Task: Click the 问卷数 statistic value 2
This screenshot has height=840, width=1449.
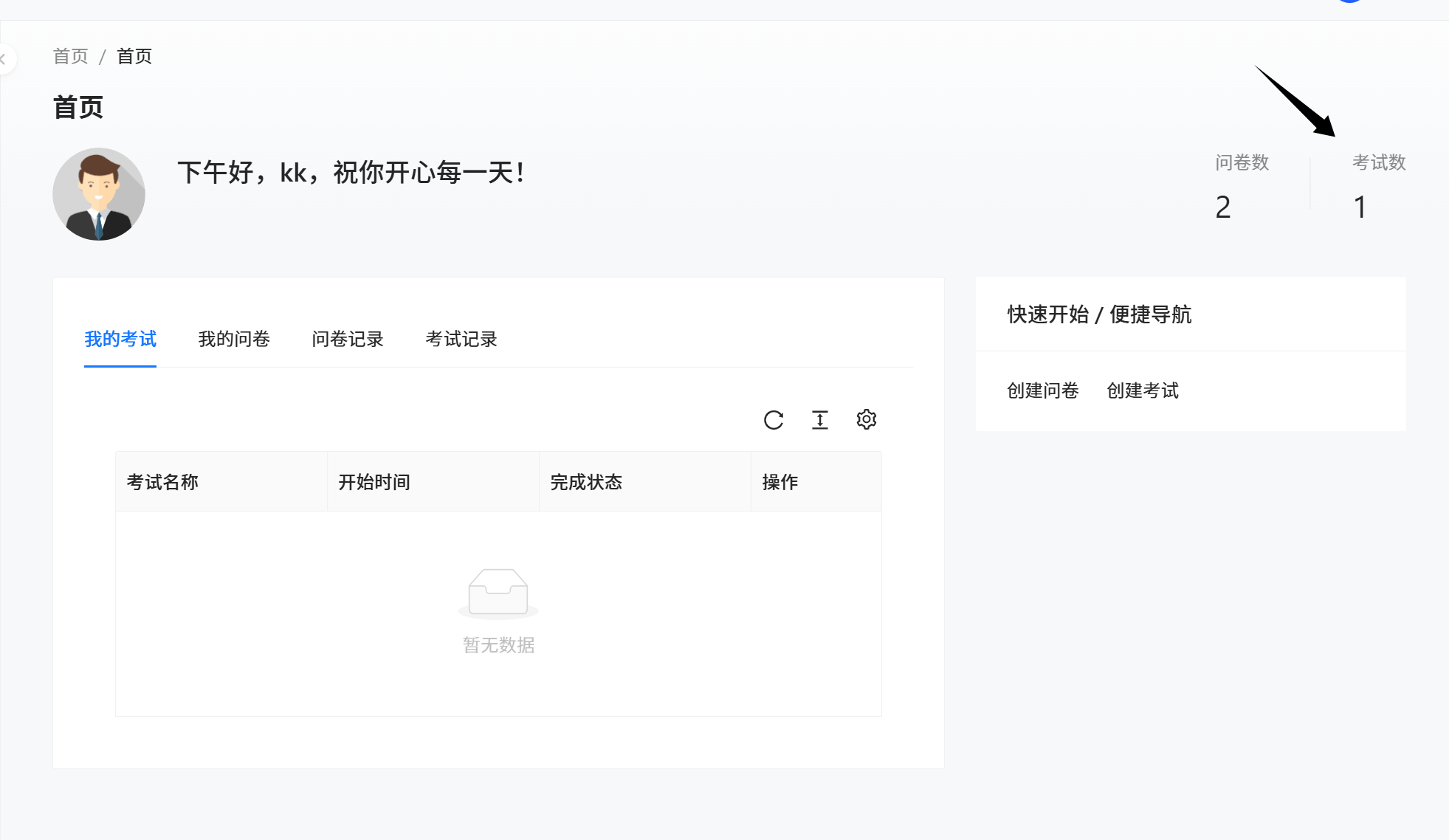Action: [x=1222, y=207]
